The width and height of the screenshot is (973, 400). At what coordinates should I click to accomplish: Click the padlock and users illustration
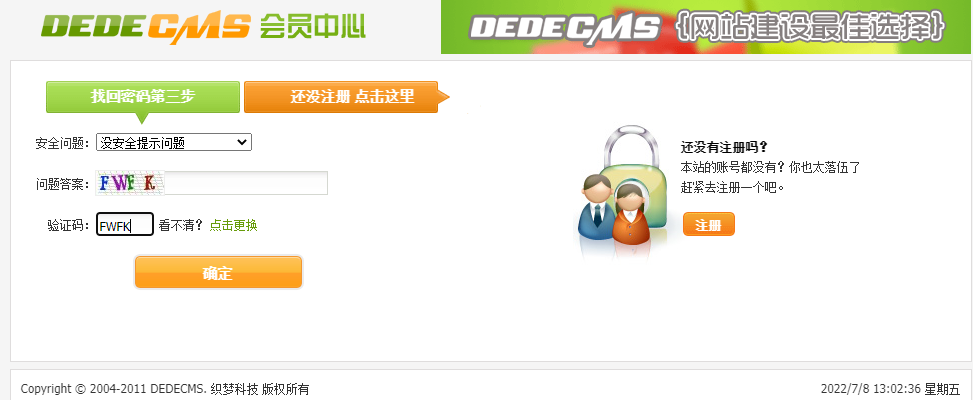coord(622,192)
